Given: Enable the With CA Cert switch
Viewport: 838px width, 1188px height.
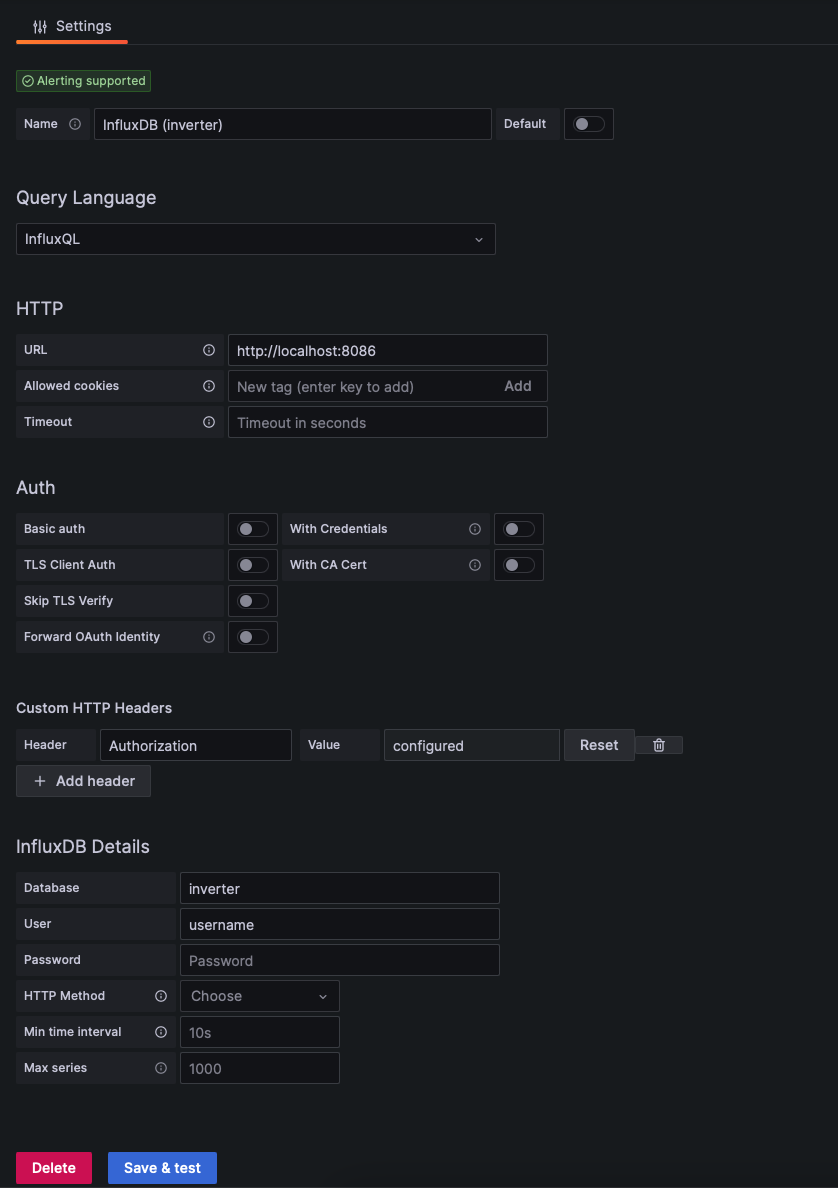Looking at the screenshot, I should pyautogui.click(x=519, y=565).
